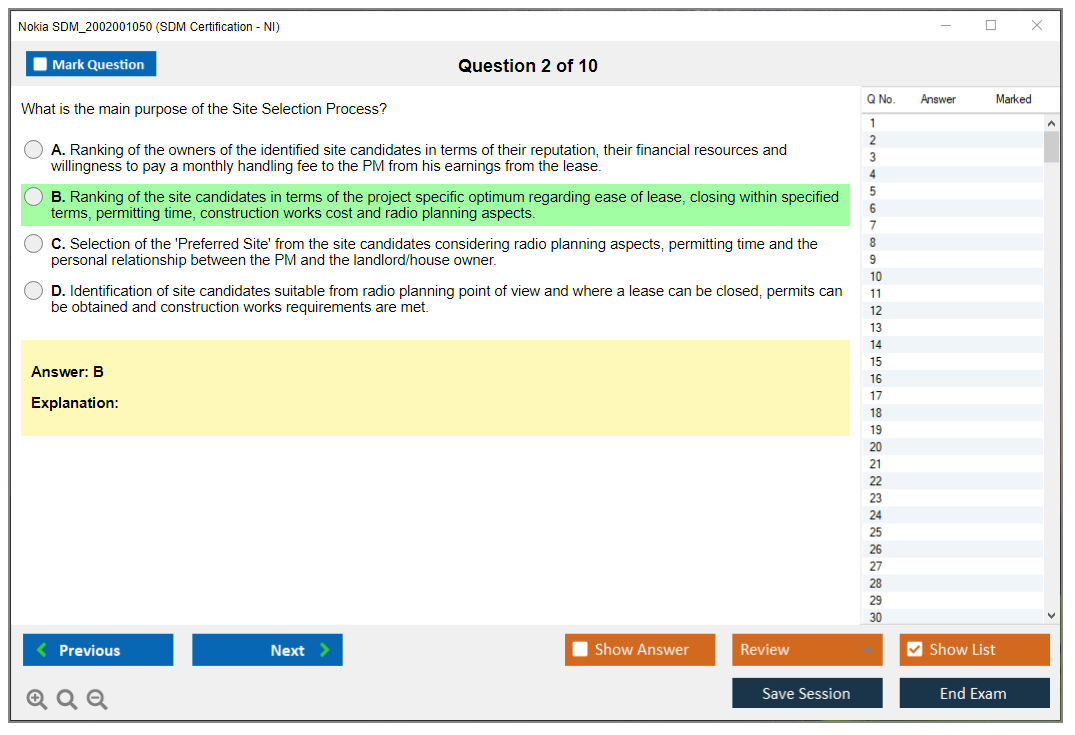Click the zoom out magnifier icon
Image resolution: width=1075 pixels, height=735 pixels.
[97, 700]
